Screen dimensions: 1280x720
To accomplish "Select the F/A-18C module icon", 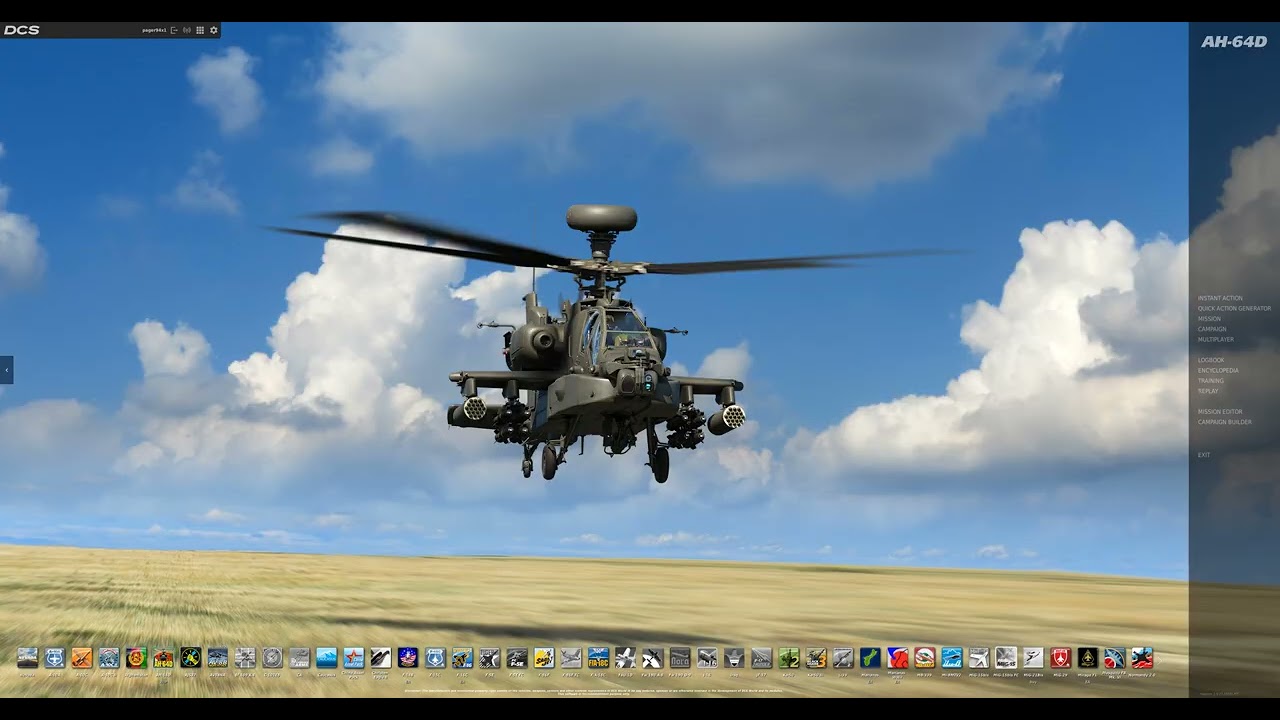I will coord(598,657).
